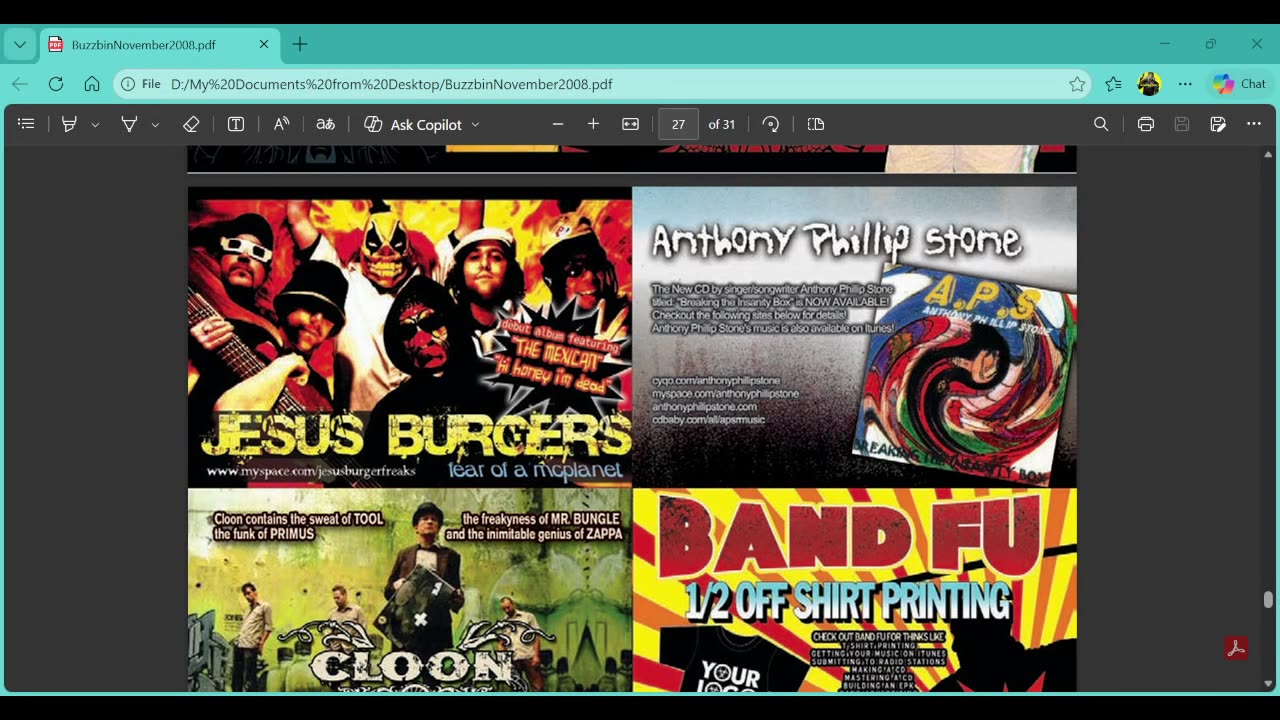Search within the PDF
This screenshot has width=1280, height=720.
coord(1101,124)
